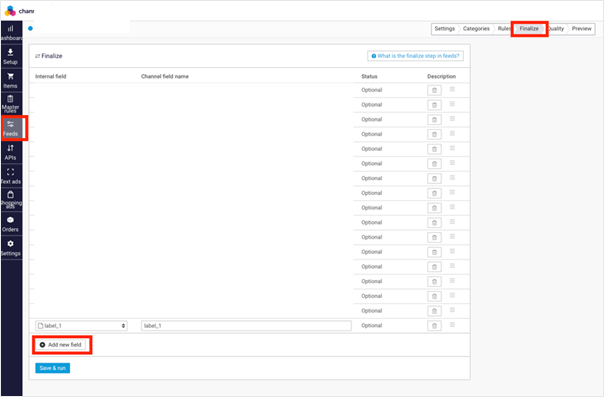This screenshot has width=604, height=397.
Task: Switch to the Categories step tab
Action: click(x=476, y=28)
